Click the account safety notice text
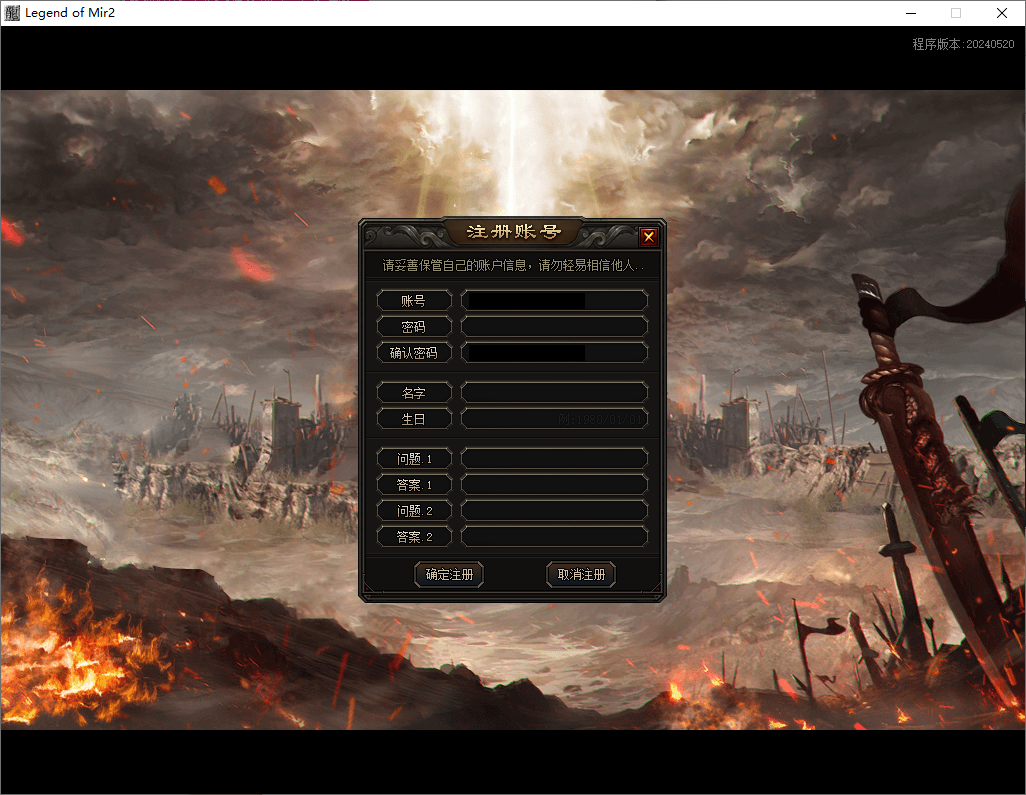The width and height of the screenshot is (1026, 795). tap(513, 265)
